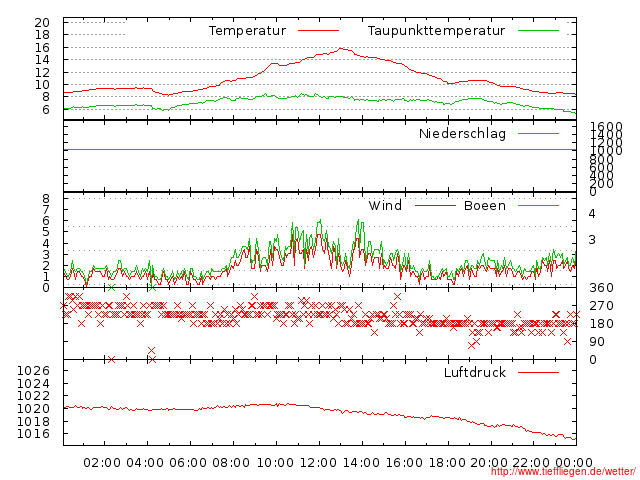Click the red line sample beside Wind
This screenshot has width=640, height=480.
coord(435,205)
